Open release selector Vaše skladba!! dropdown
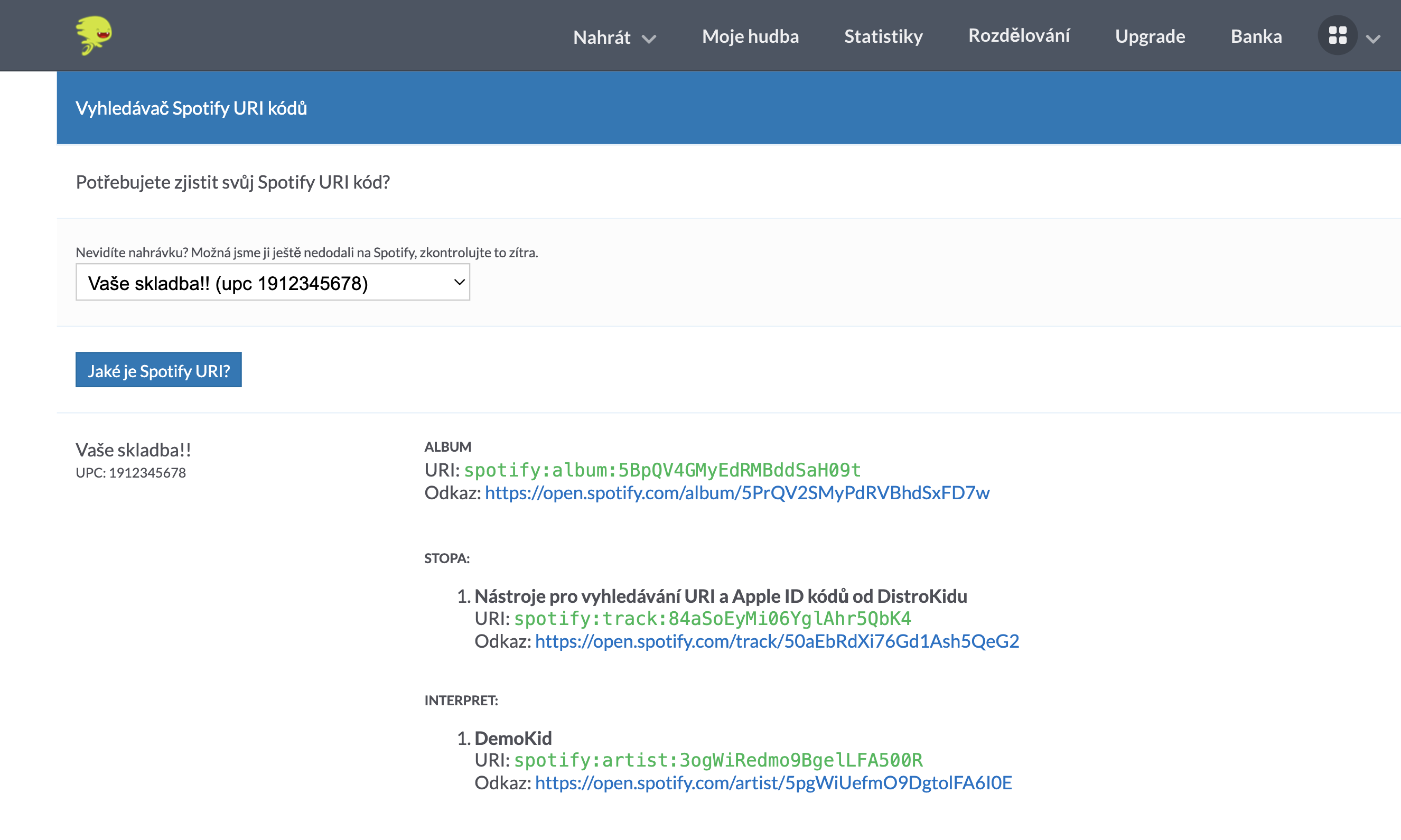Image resolution: width=1401 pixels, height=840 pixels. [273, 282]
